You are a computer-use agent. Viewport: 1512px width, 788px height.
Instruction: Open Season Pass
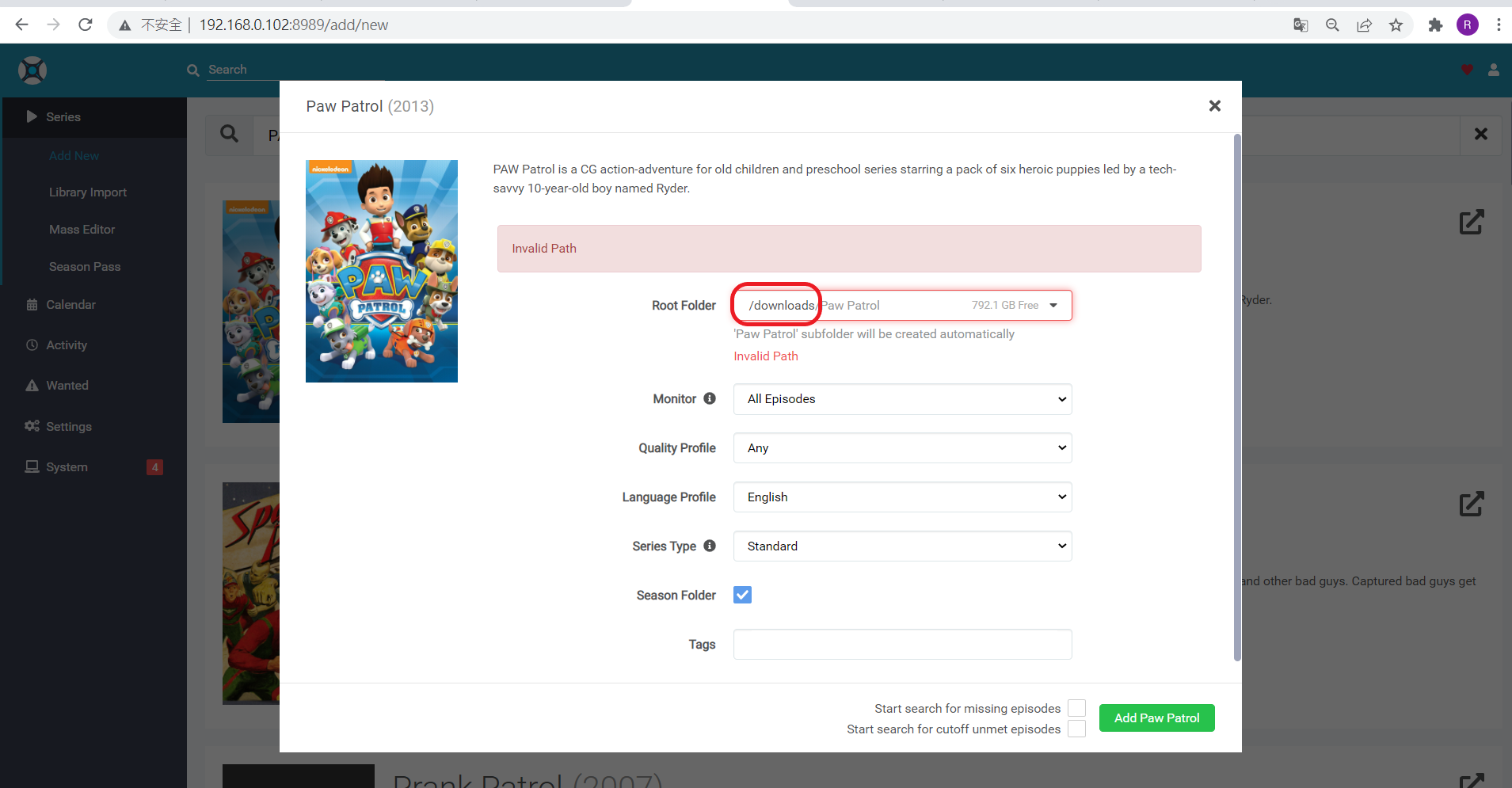coord(85,267)
